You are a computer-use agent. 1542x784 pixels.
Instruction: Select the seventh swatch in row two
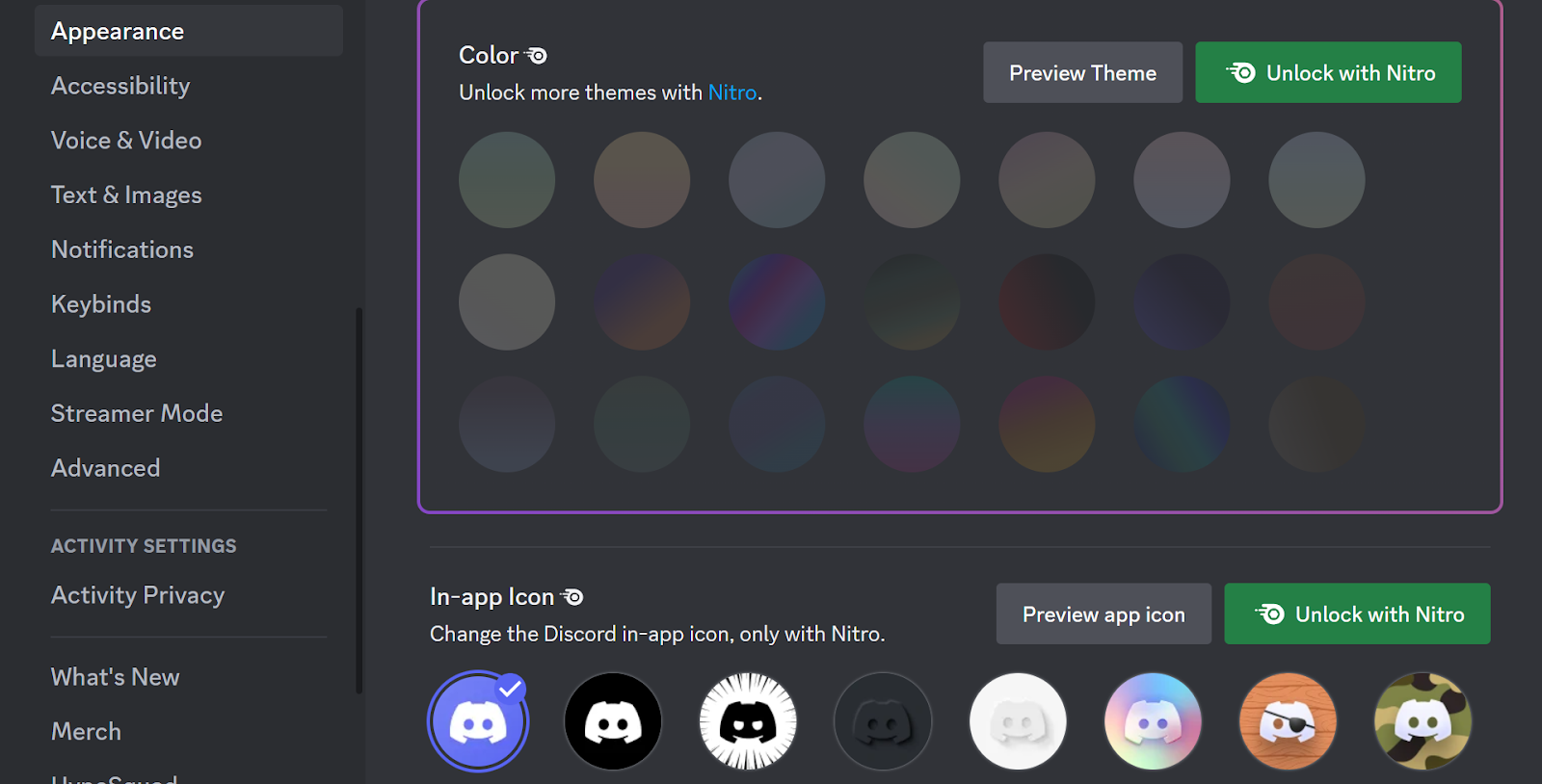tap(1316, 301)
